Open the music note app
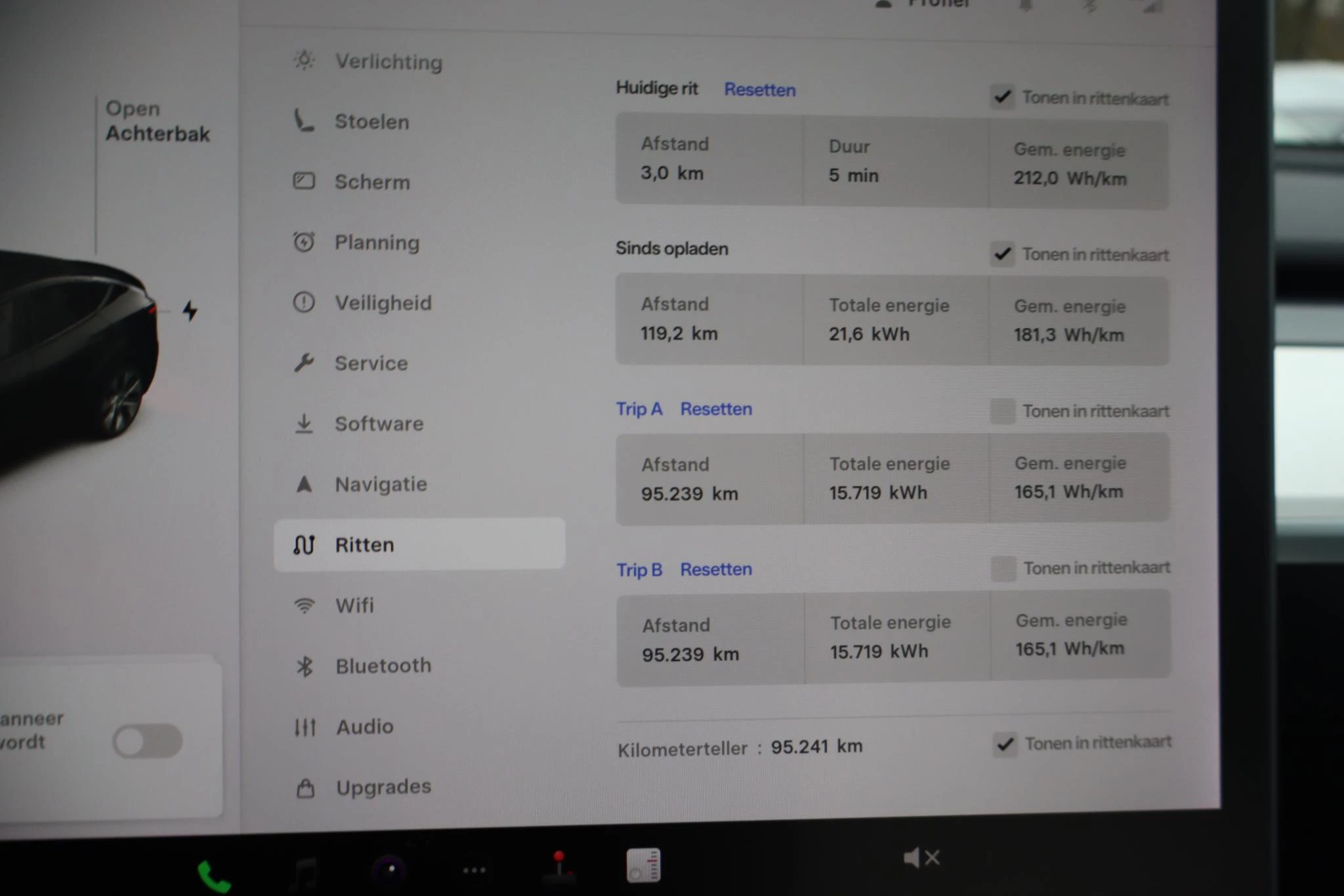This screenshot has height=896, width=1344. coord(304,872)
